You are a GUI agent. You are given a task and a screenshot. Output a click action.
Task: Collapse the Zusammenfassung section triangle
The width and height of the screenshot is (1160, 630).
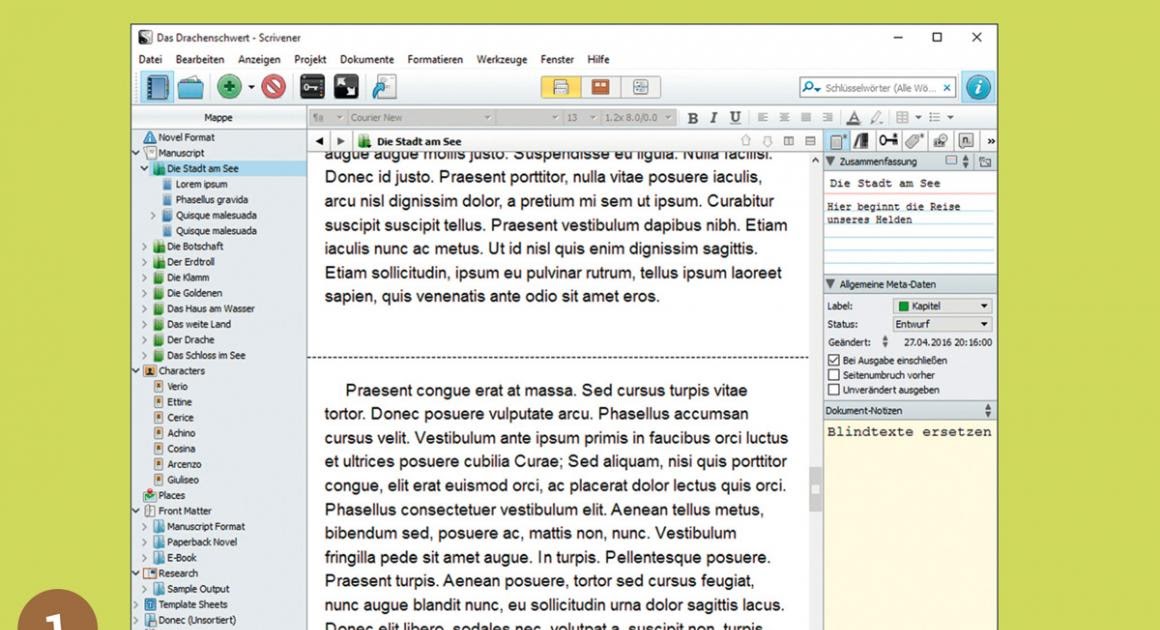point(831,161)
